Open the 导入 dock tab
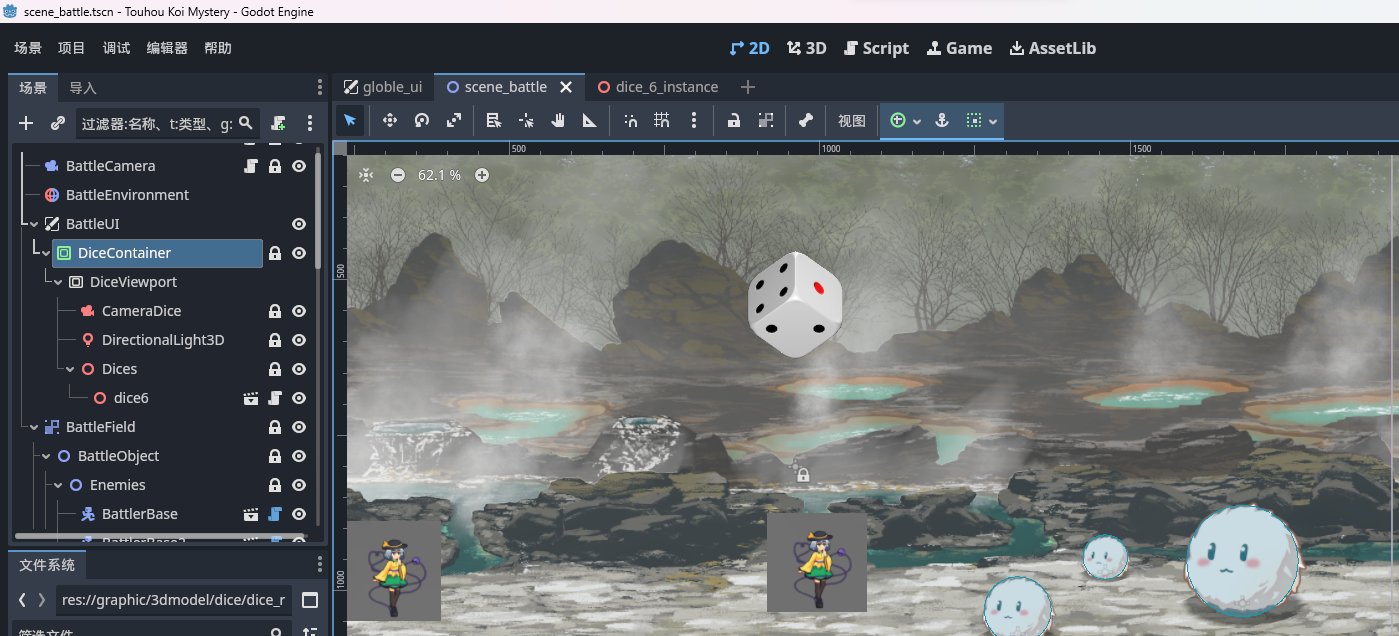This screenshot has width=1399, height=636. click(x=82, y=88)
